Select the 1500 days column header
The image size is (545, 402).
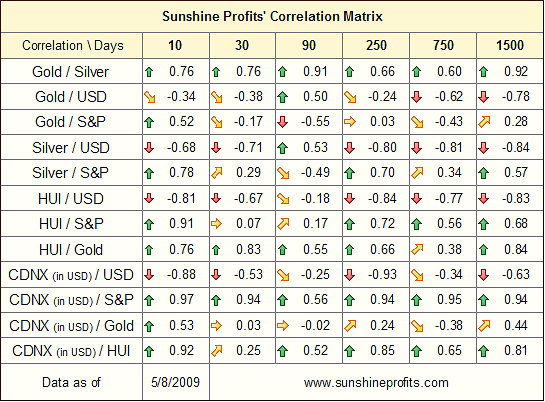[x=510, y=46]
